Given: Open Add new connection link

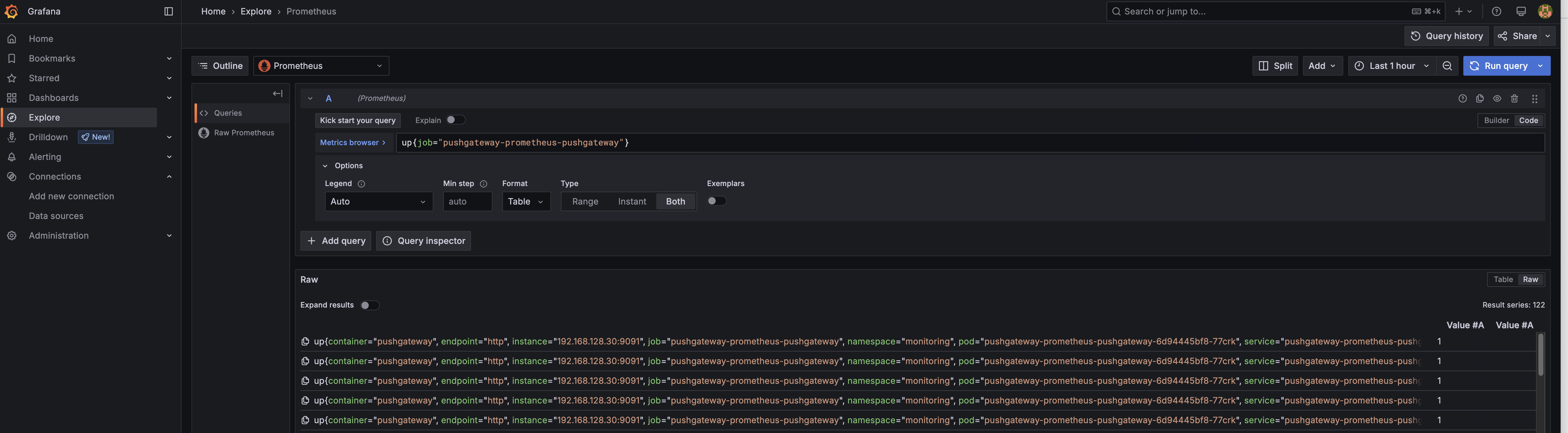Looking at the screenshot, I should tap(71, 197).
